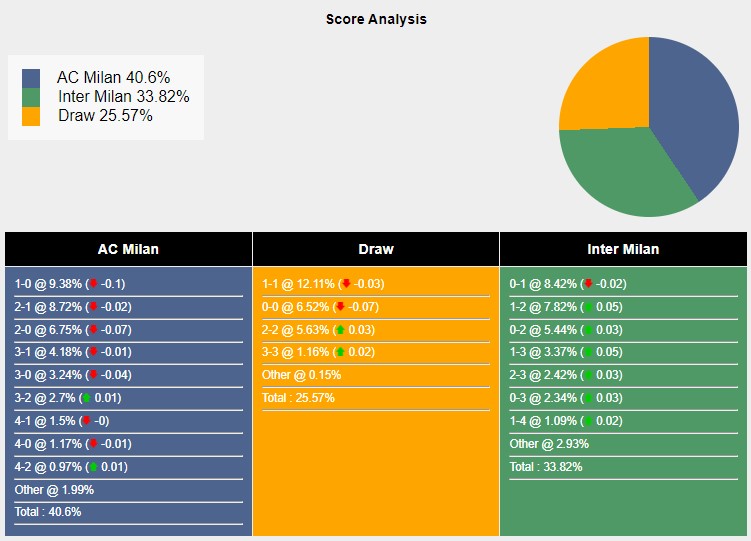Click the green up arrow in the 0-2 row
751x541 pixels.
click(x=588, y=329)
